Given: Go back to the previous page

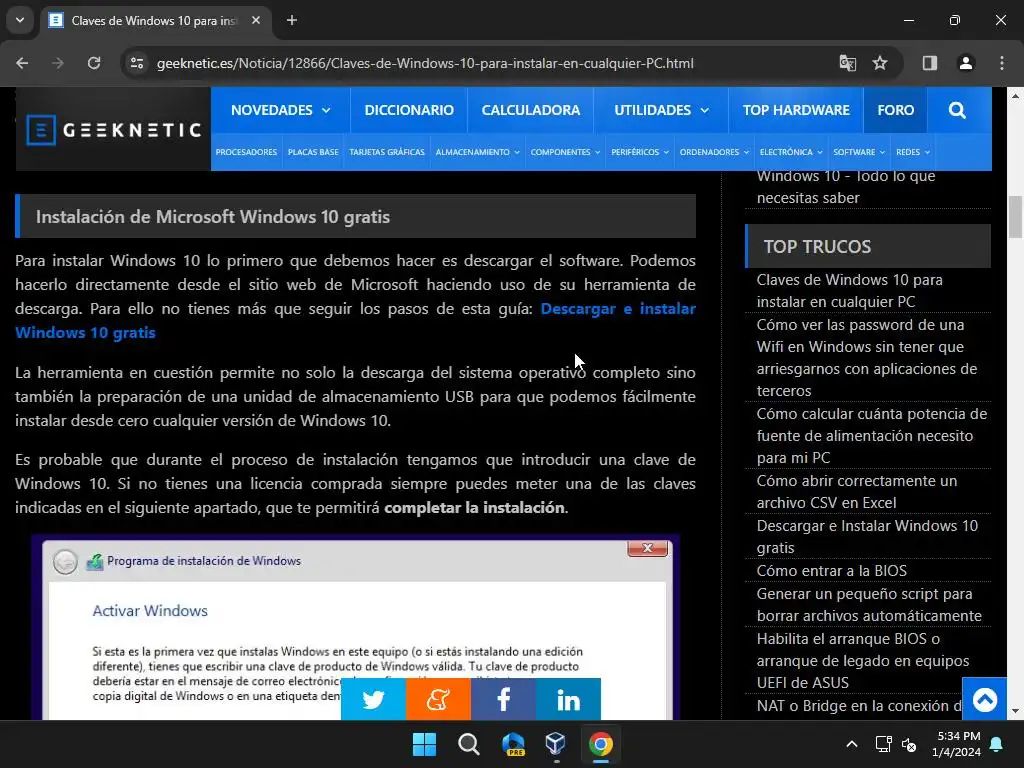Looking at the screenshot, I should [22, 63].
